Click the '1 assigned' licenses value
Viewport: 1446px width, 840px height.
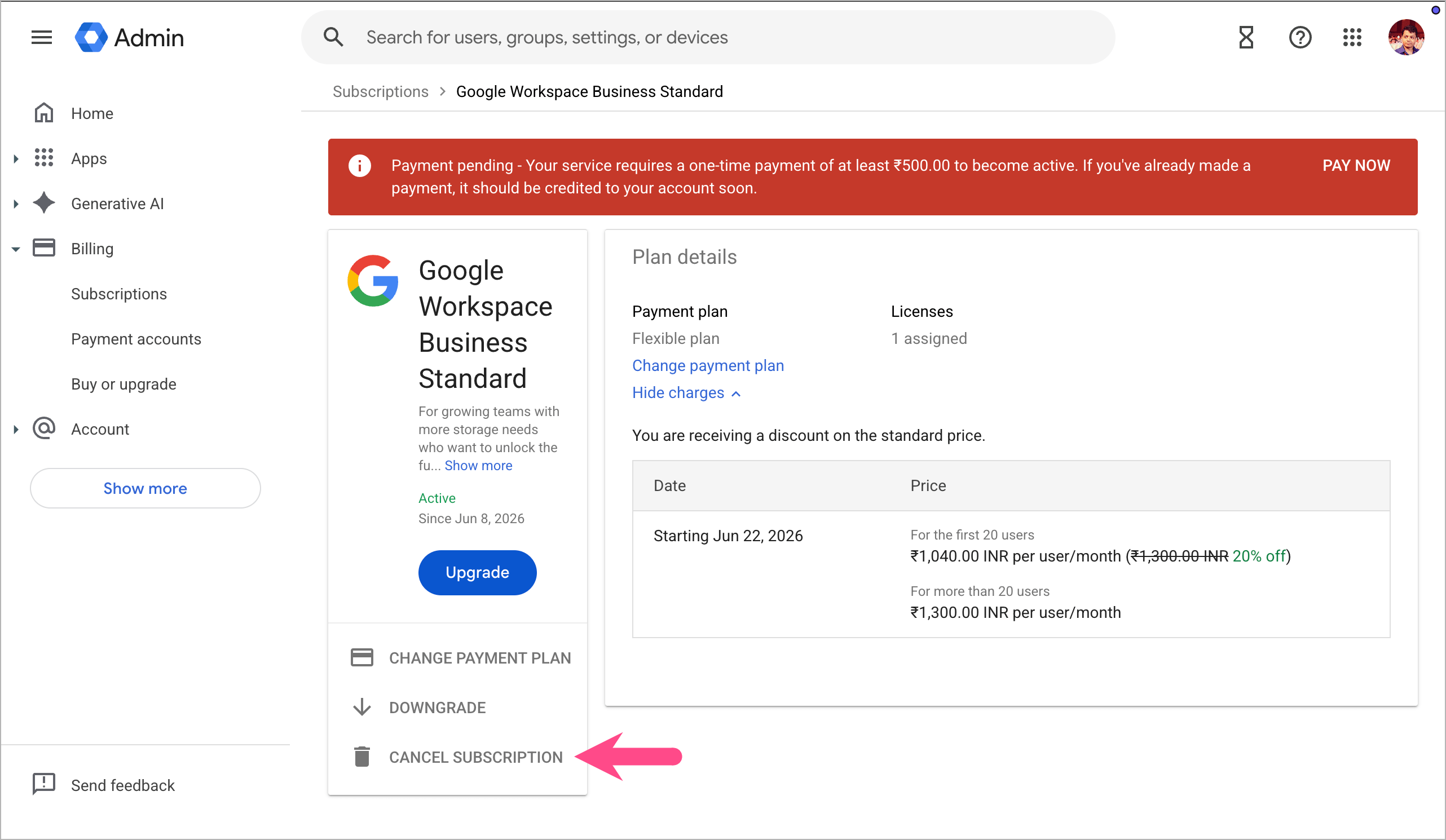tap(929, 338)
